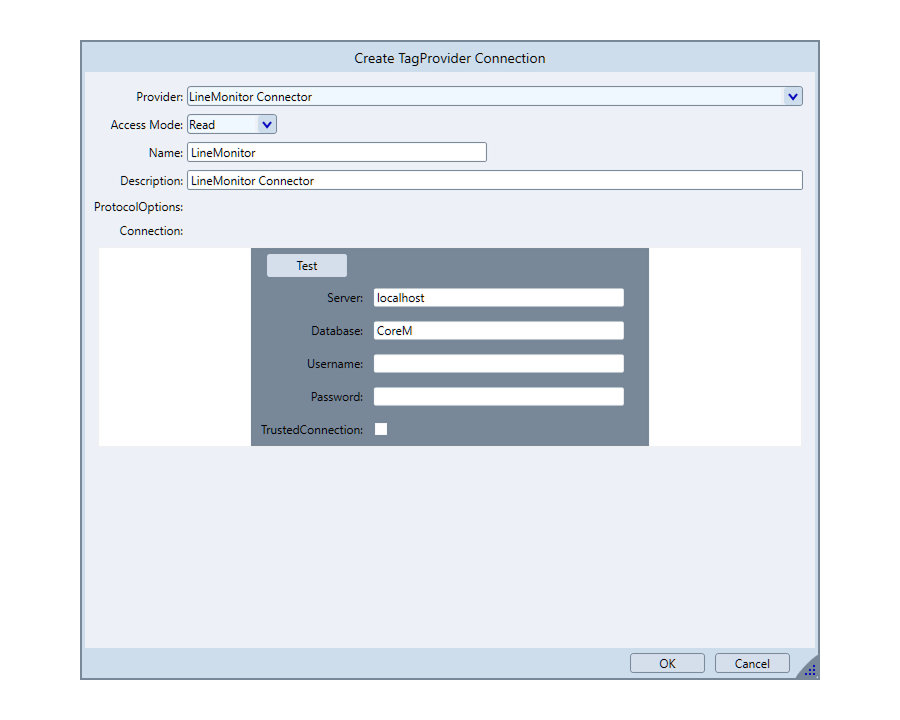Screen dimensions: 900x720
Task: Click the Read value in Access Mode
Action: pyautogui.click(x=220, y=125)
